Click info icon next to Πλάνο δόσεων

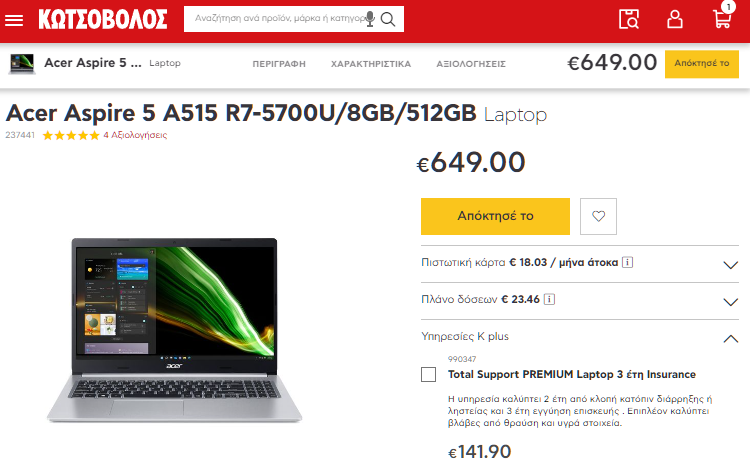coord(550,299)
